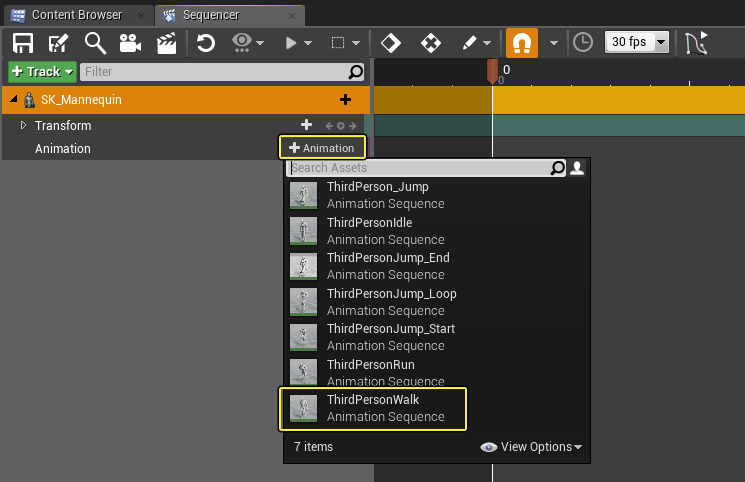Open selection options dropdown arrow

[x=356, y=43]
